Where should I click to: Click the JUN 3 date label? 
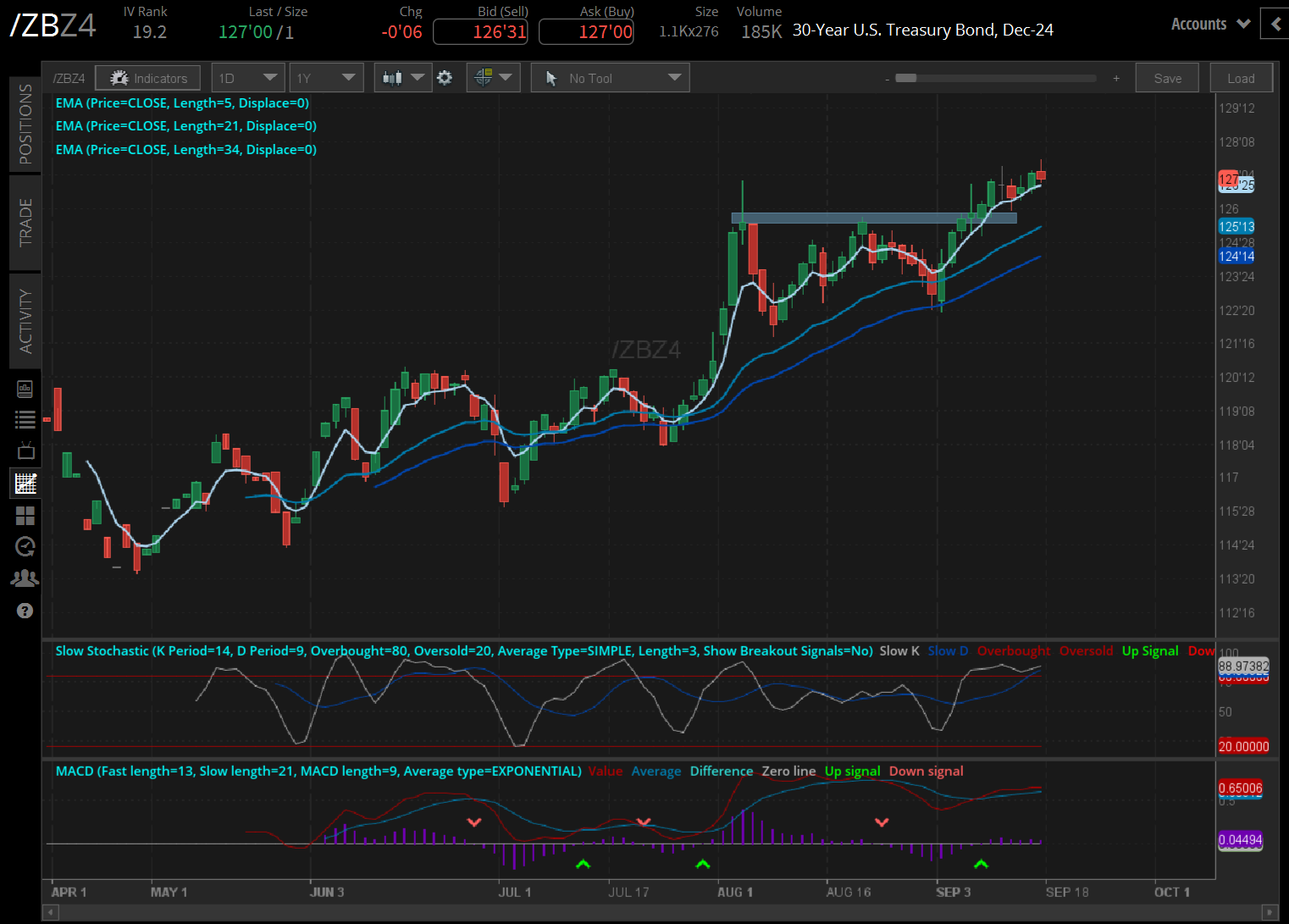pos(327,893)
